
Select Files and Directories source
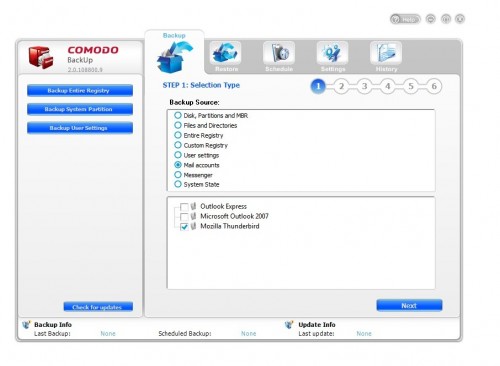pyautogui.click(x=178, y=125)
